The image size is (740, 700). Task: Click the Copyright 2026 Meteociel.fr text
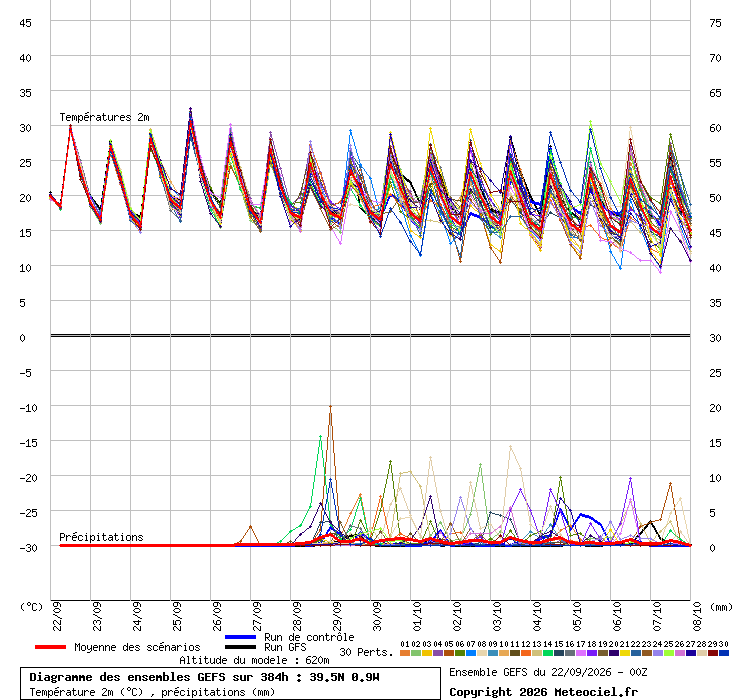click(x=544, y=692)
